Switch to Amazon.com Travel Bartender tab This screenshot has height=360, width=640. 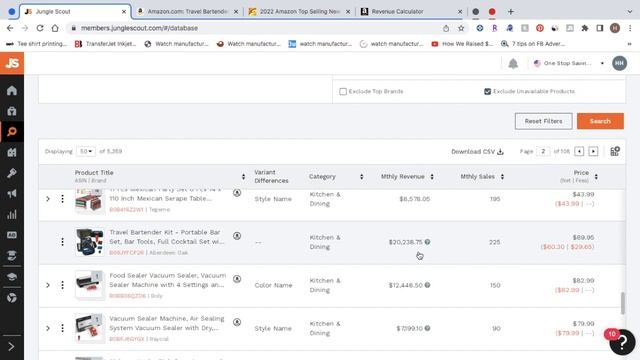(x=188, y=11)
